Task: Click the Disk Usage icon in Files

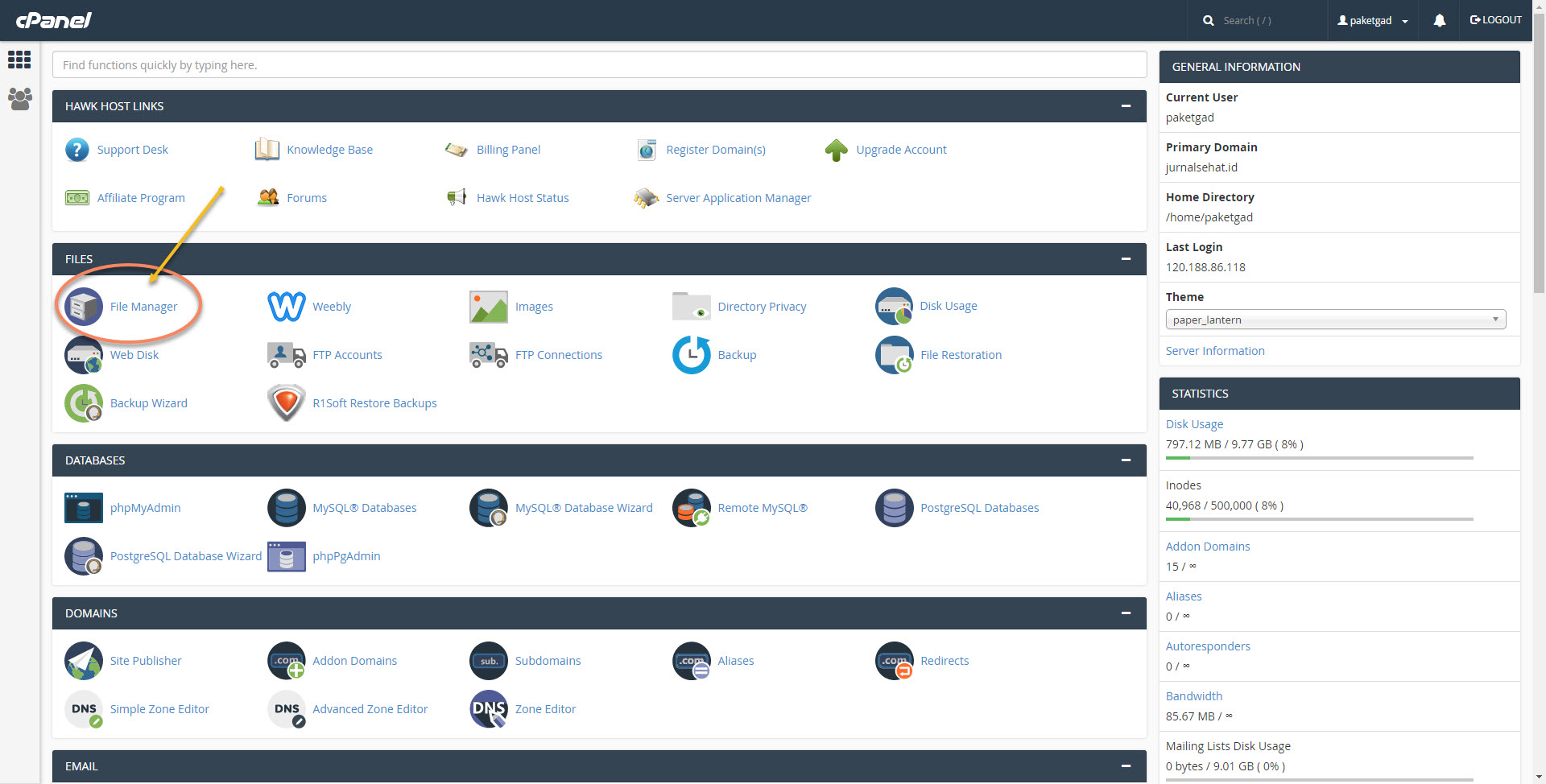Action: tap(894, 307)
